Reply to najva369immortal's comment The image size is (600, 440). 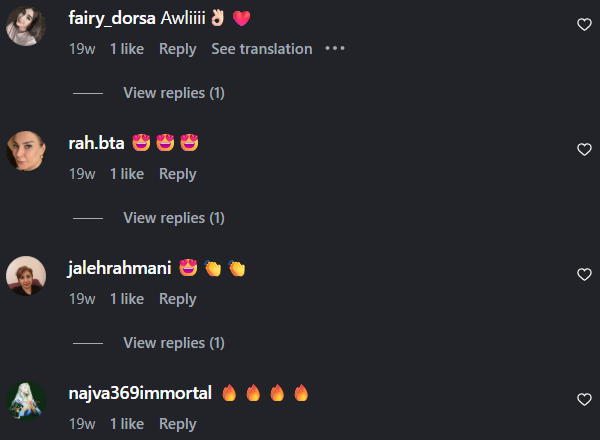178,424
